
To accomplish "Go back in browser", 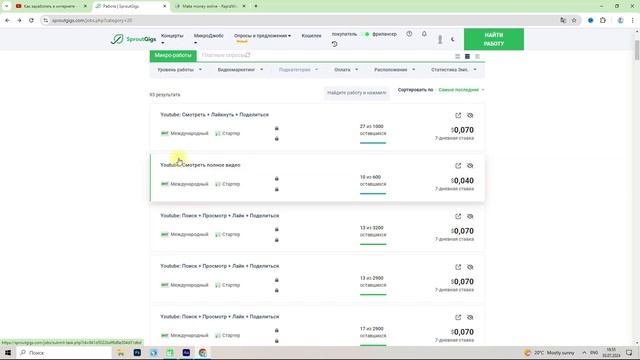I will coord(7,20).
